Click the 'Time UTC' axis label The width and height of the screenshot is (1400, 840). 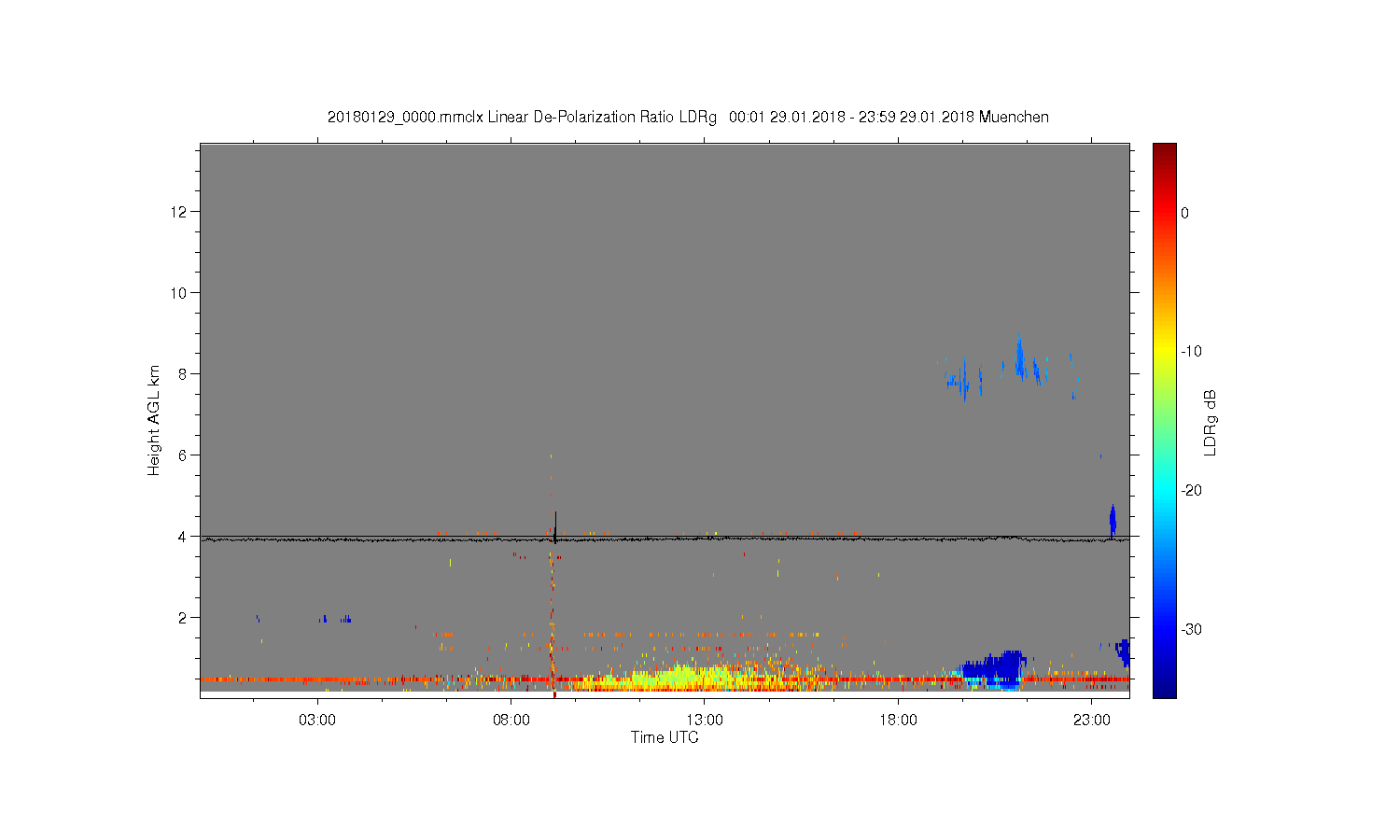[x=665, y=737]
